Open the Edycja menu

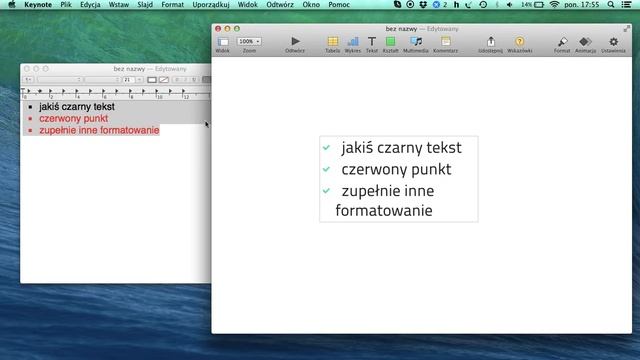(90, 4)
